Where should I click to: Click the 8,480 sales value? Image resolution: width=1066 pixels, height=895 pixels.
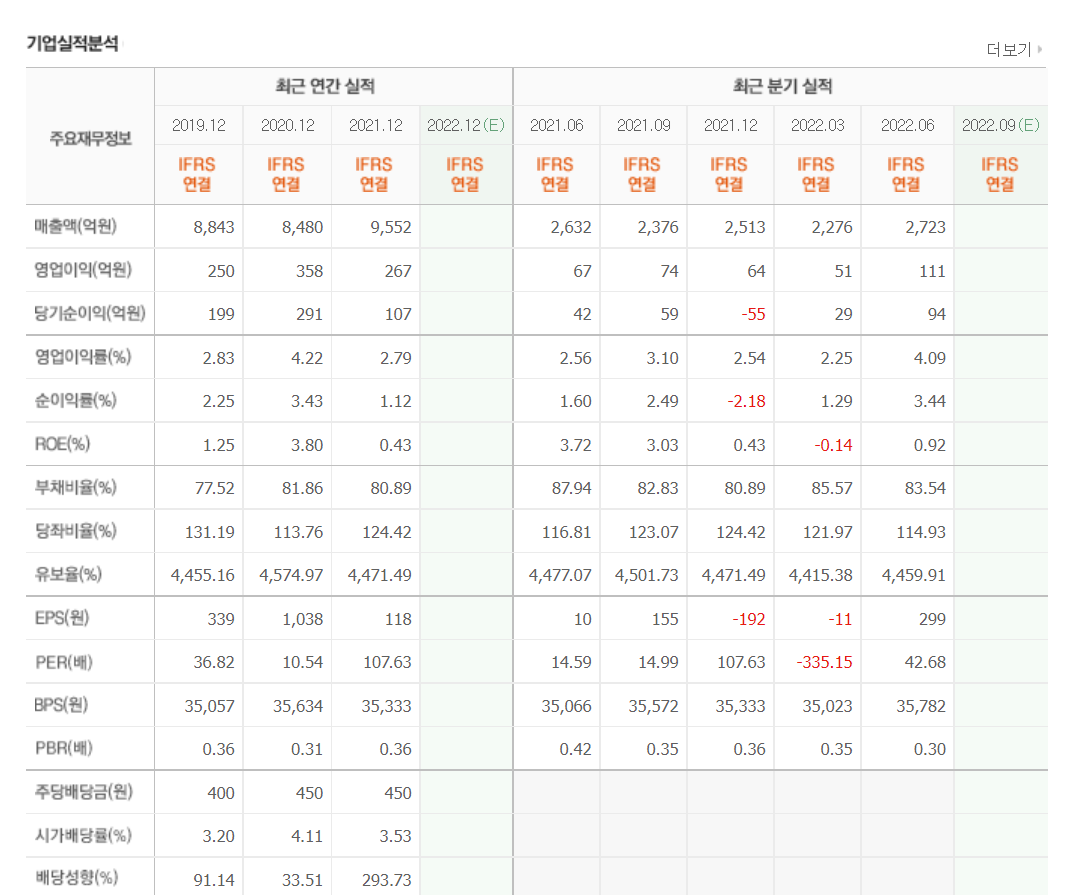(x=303, y=227)
